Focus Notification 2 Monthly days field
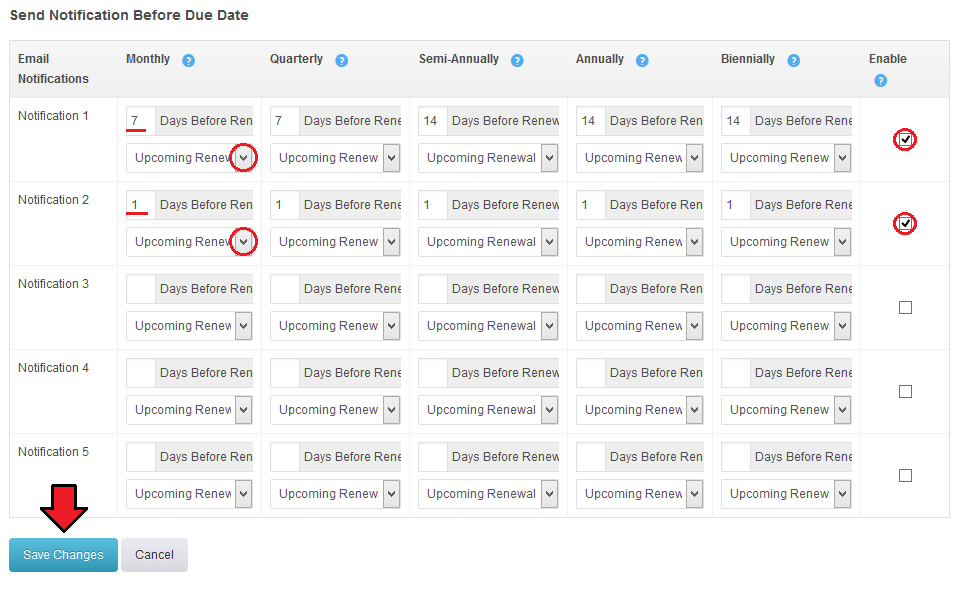Image resolution: width=958 pixels, height=596 pixels. (141, 205)
